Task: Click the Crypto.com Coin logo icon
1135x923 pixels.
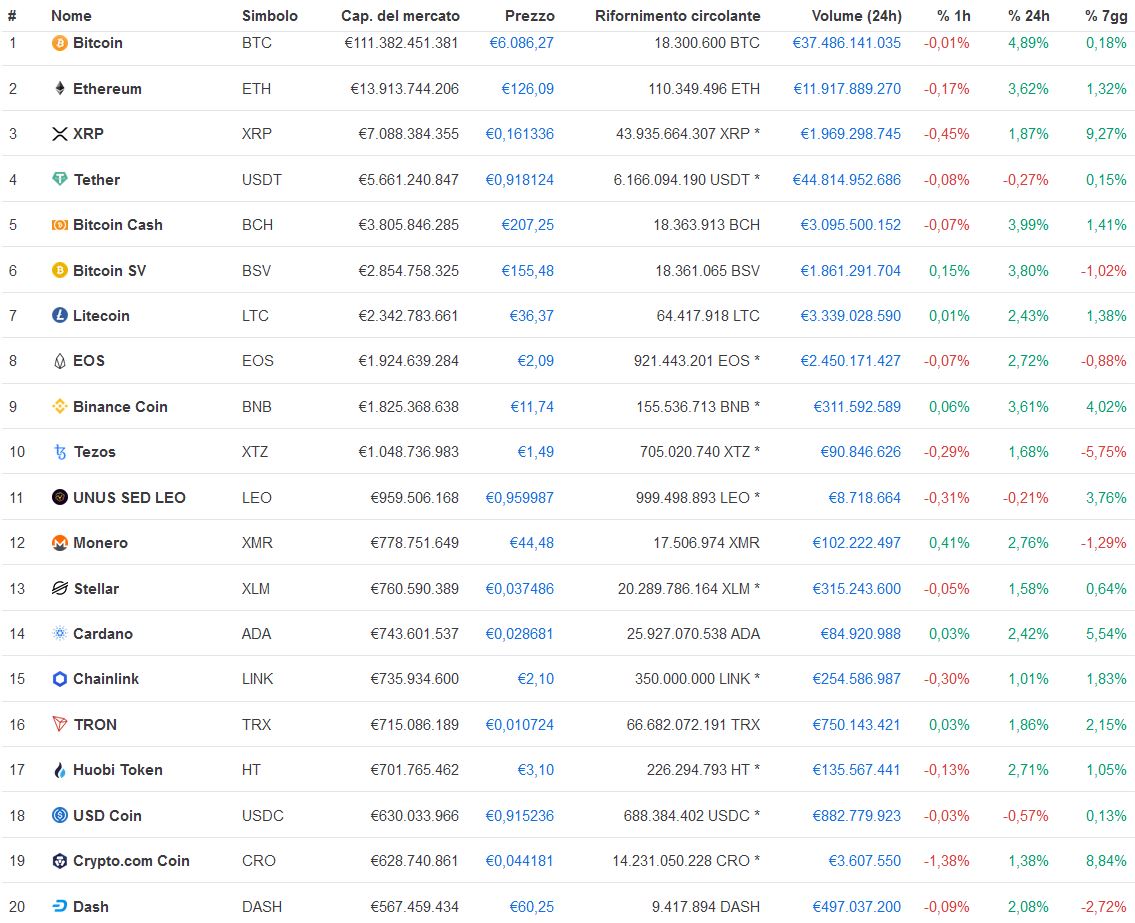Action: click(59, 861)
